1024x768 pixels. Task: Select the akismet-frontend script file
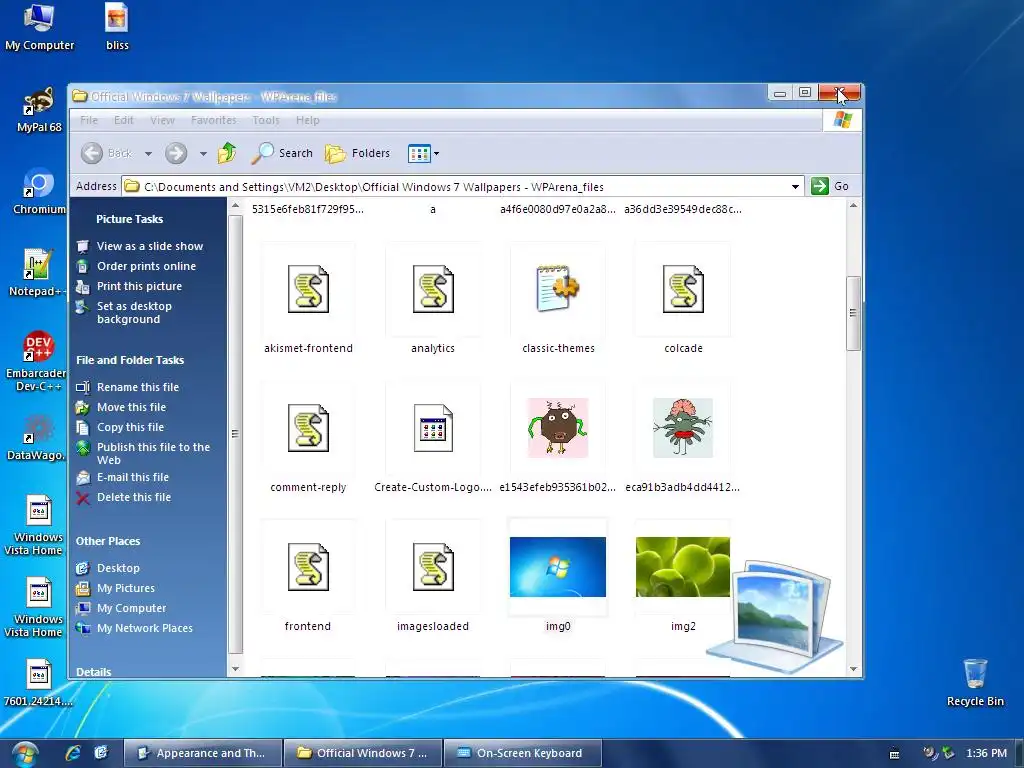pyautogui.click(x=308, y=289)
